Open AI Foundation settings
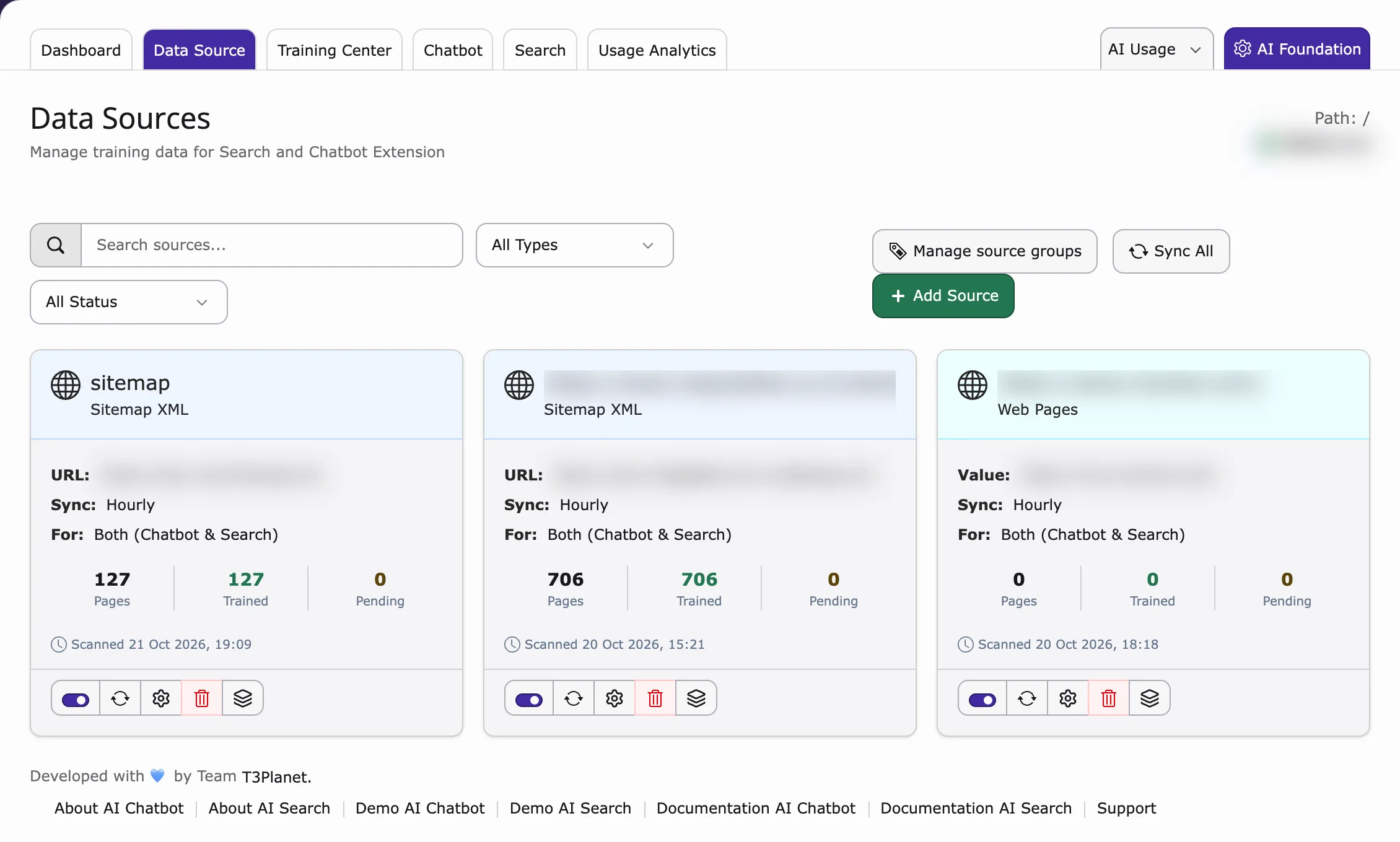The width and height of the screenshot is (1400, 842). pos(1297,49)
